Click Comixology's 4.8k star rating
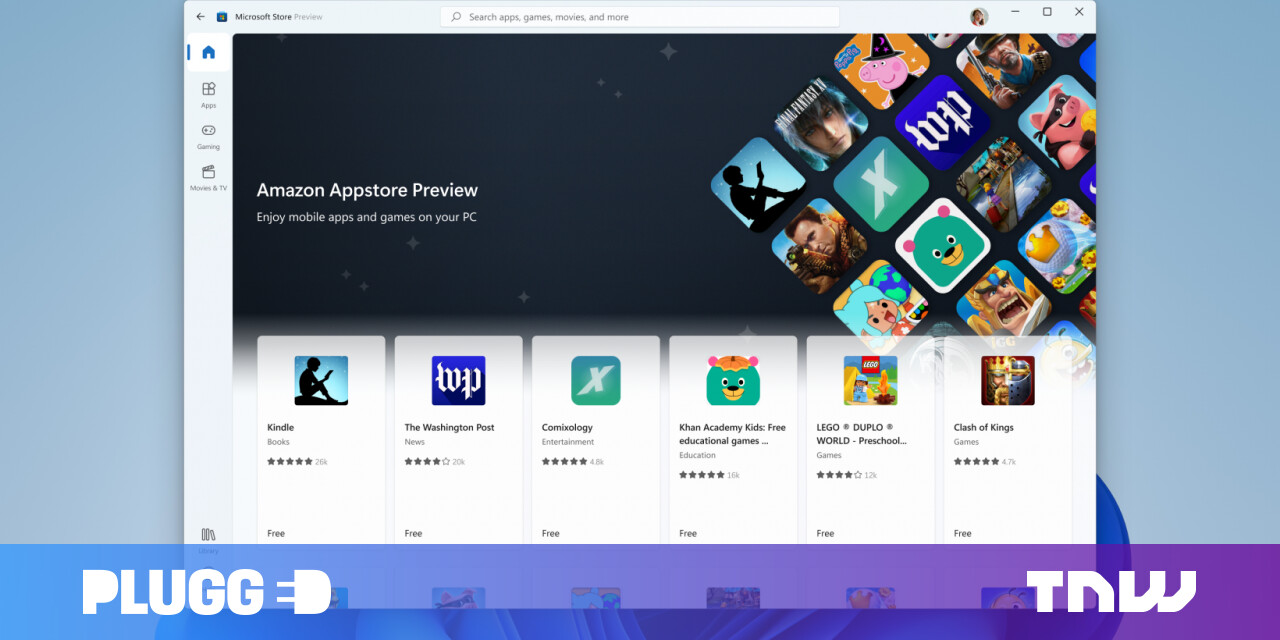The width and height of the screenshot is (1280, 640). (x=573, y=462)
